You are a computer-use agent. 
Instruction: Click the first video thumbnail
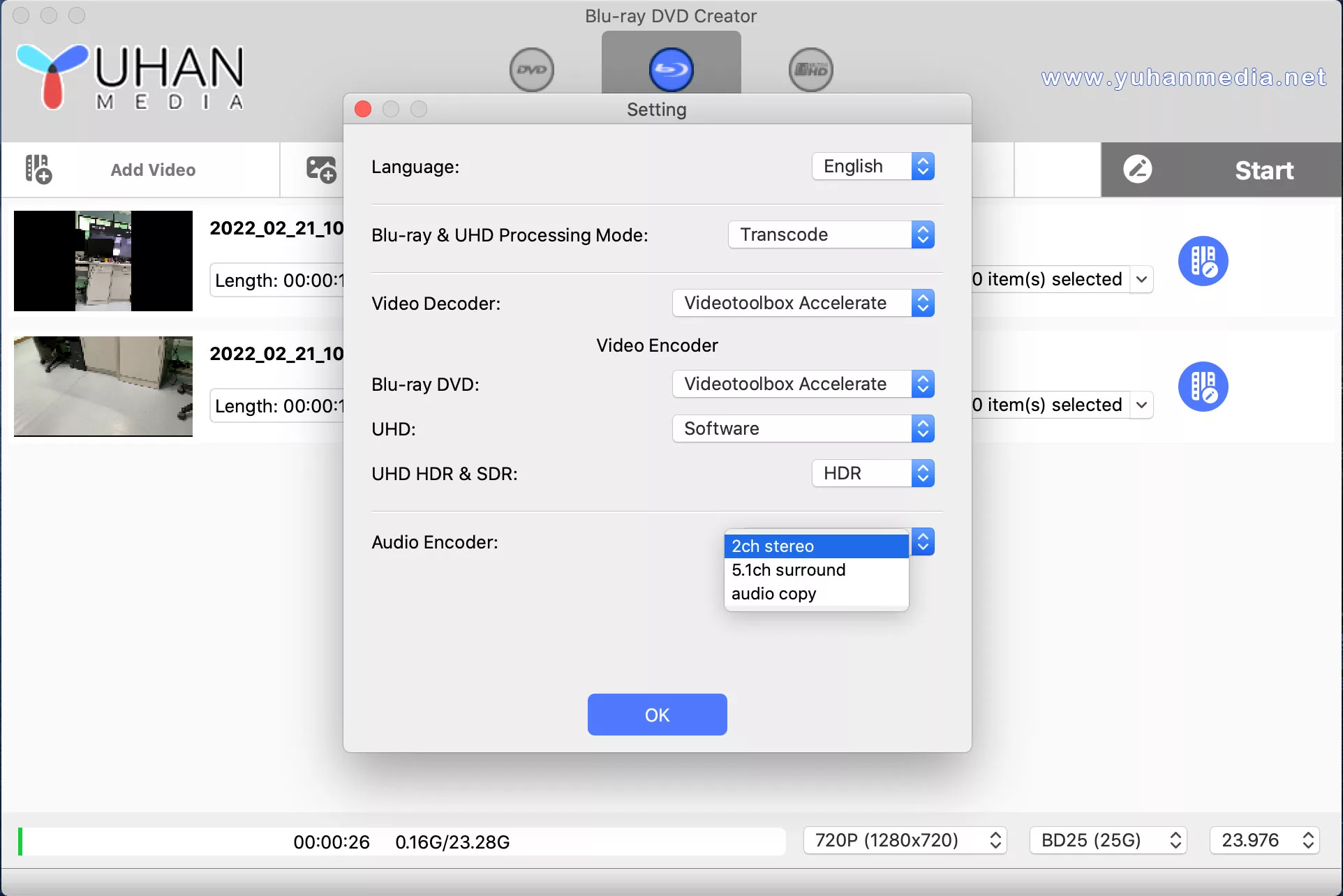point(103,261)
